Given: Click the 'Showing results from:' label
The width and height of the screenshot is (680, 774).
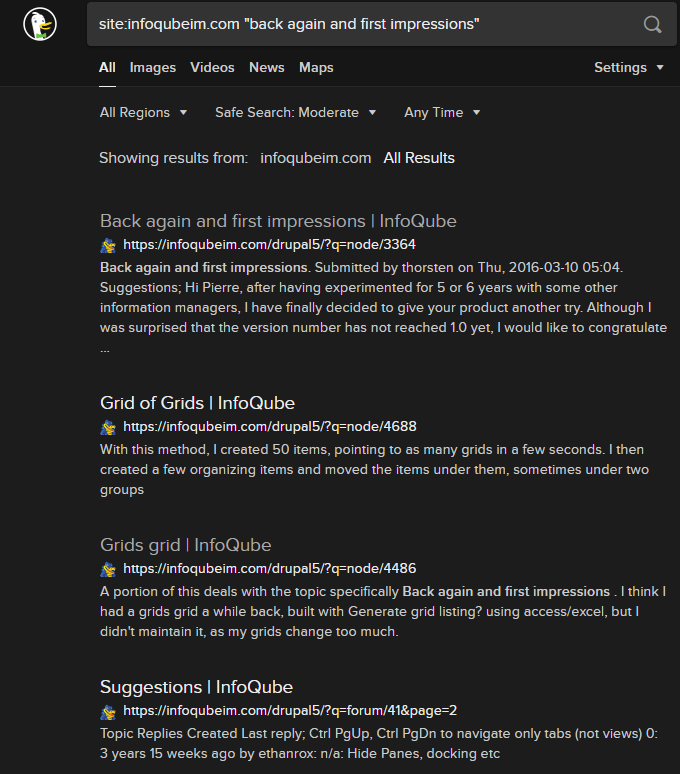Looking at the screenshot, I should pos(174,158).
